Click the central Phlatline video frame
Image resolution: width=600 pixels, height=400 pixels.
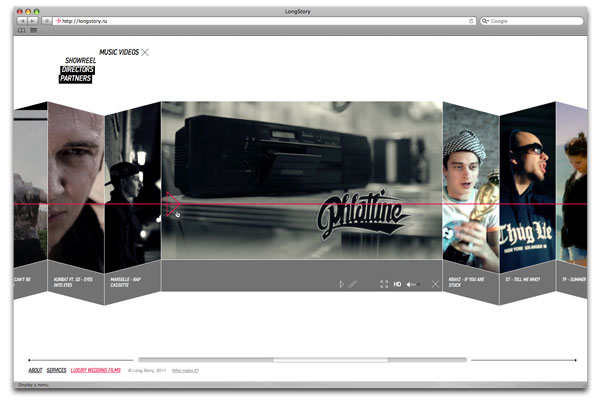(302, 180)
